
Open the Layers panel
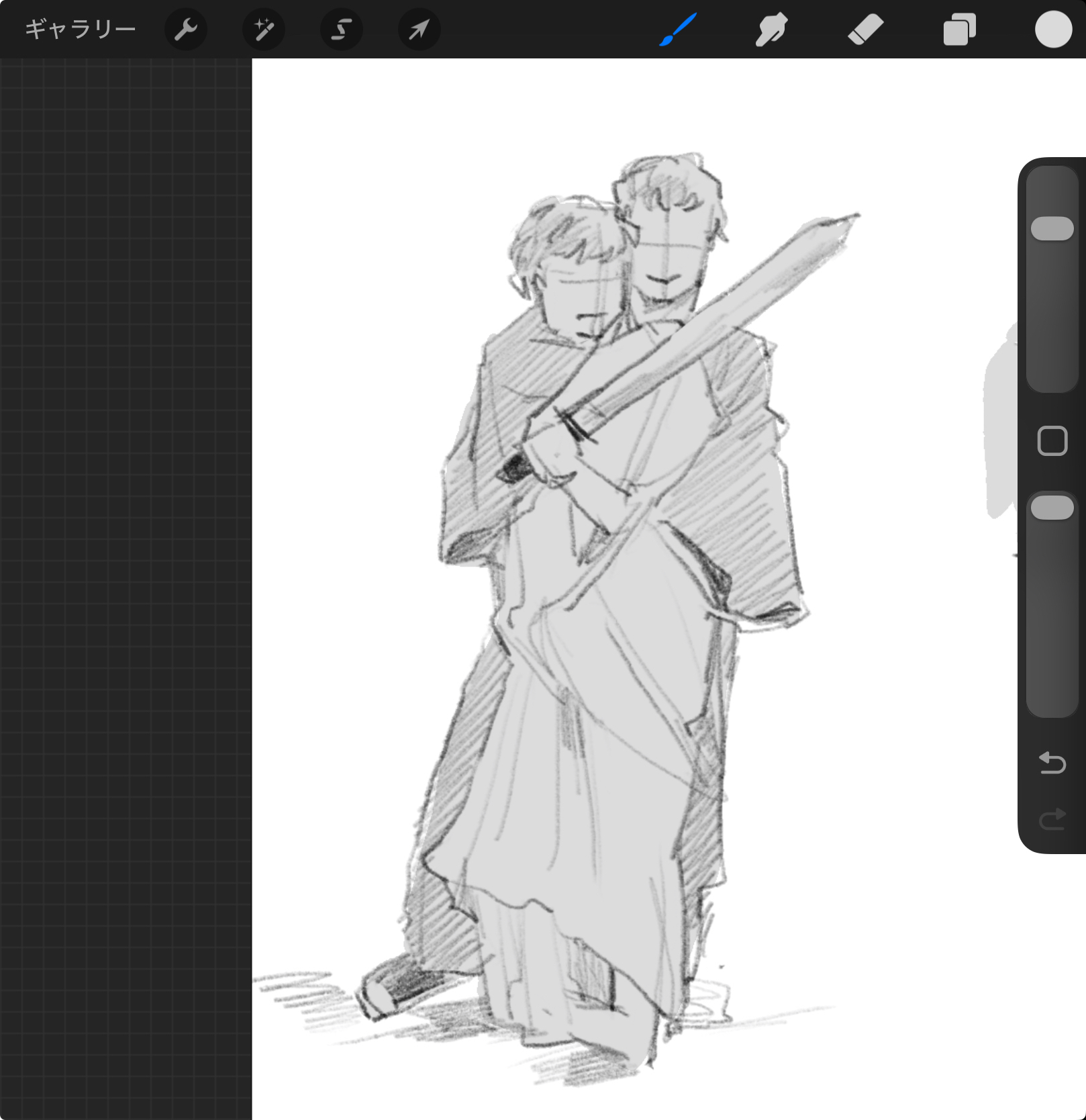(959, 30)
